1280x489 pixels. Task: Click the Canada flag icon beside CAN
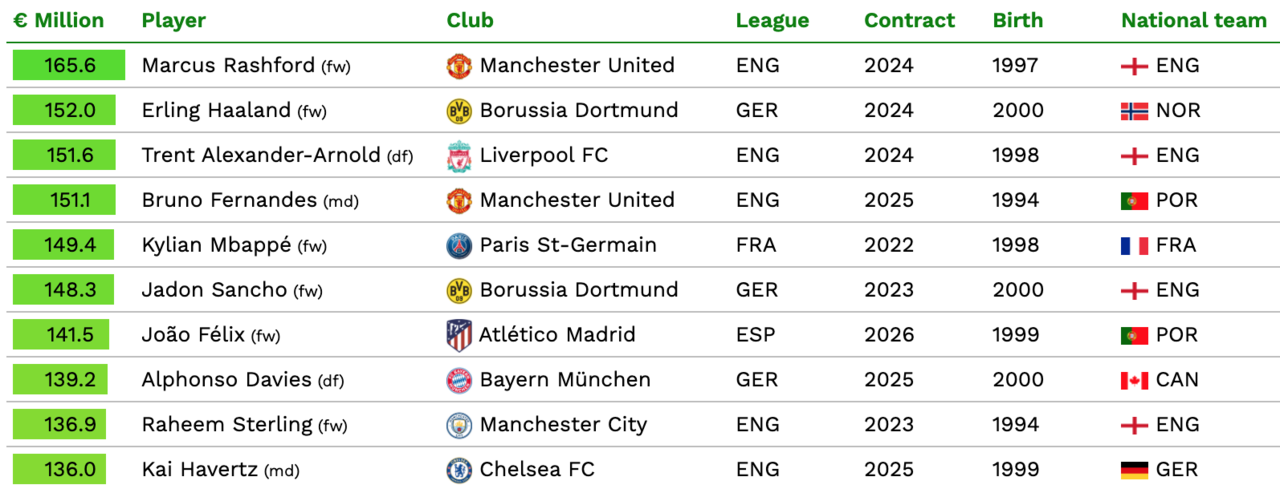click(x=1134, y=381)
